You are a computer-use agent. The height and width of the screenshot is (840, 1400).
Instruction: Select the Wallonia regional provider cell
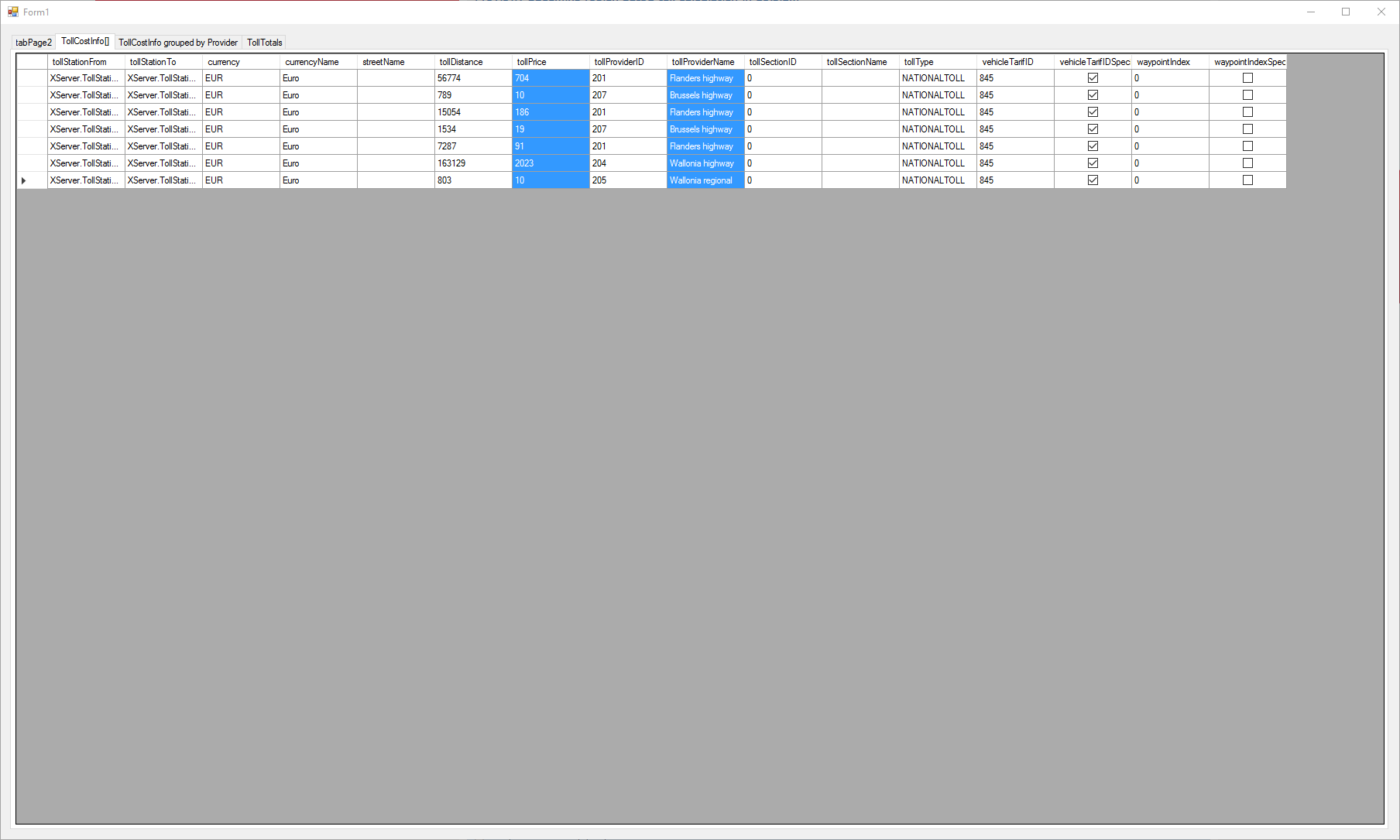[705, 180]
